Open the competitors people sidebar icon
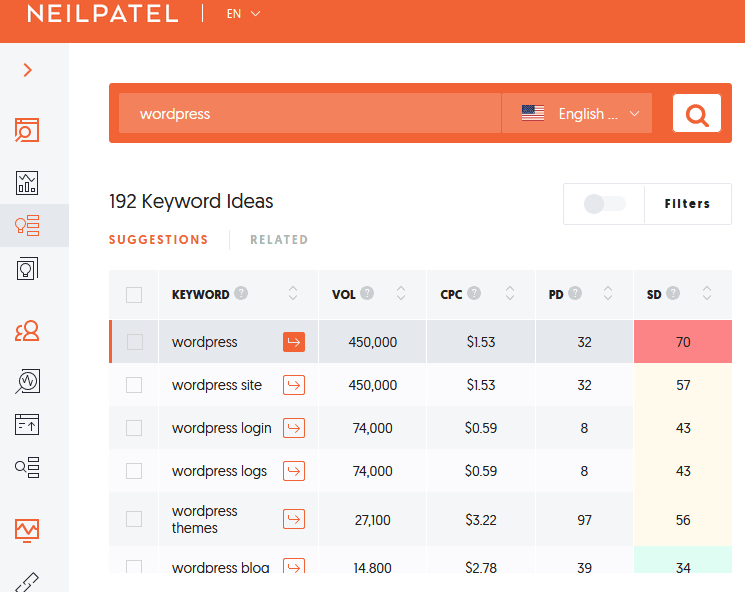The image size is (745, 592). [27, 331]
